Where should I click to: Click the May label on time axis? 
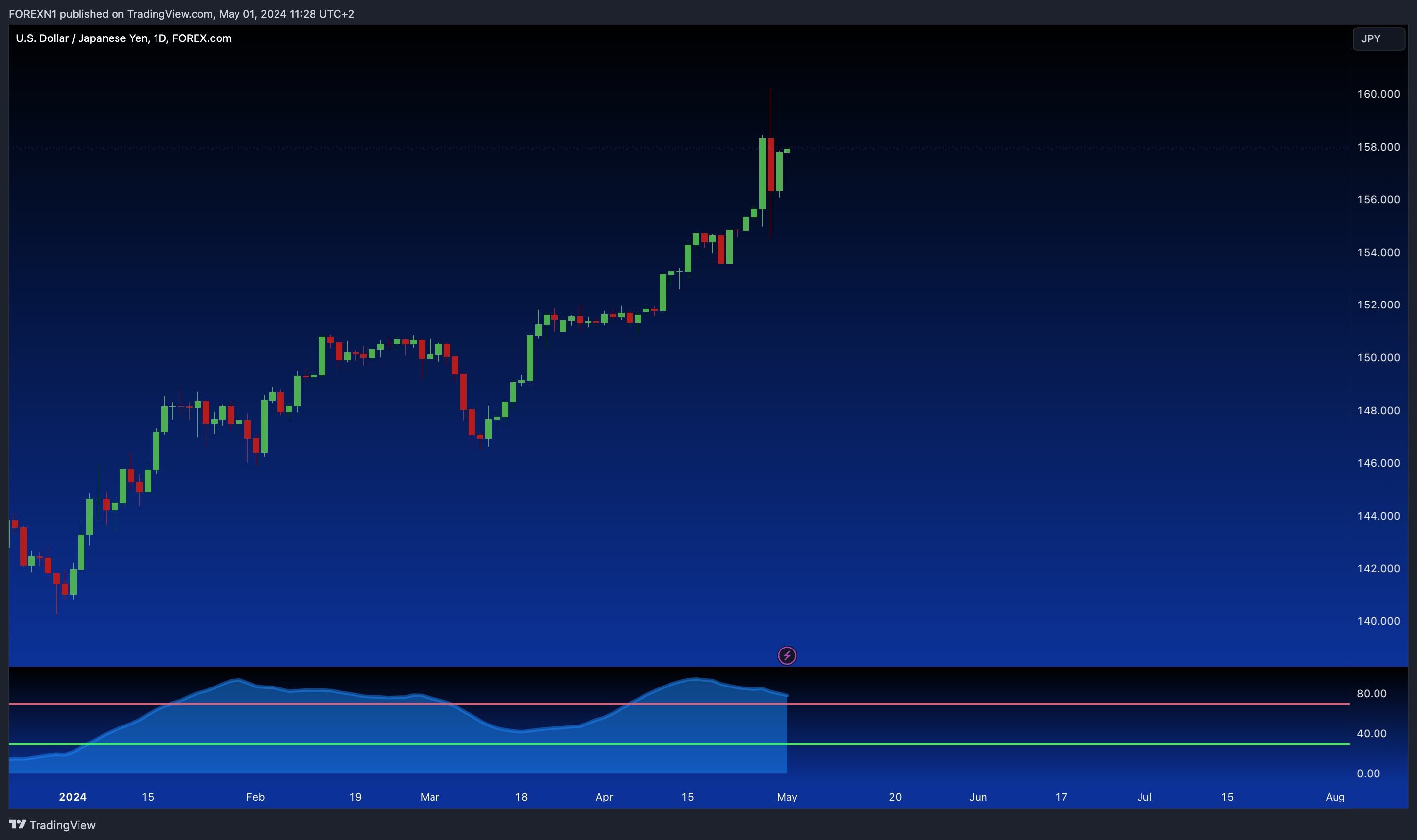[787, 797]
